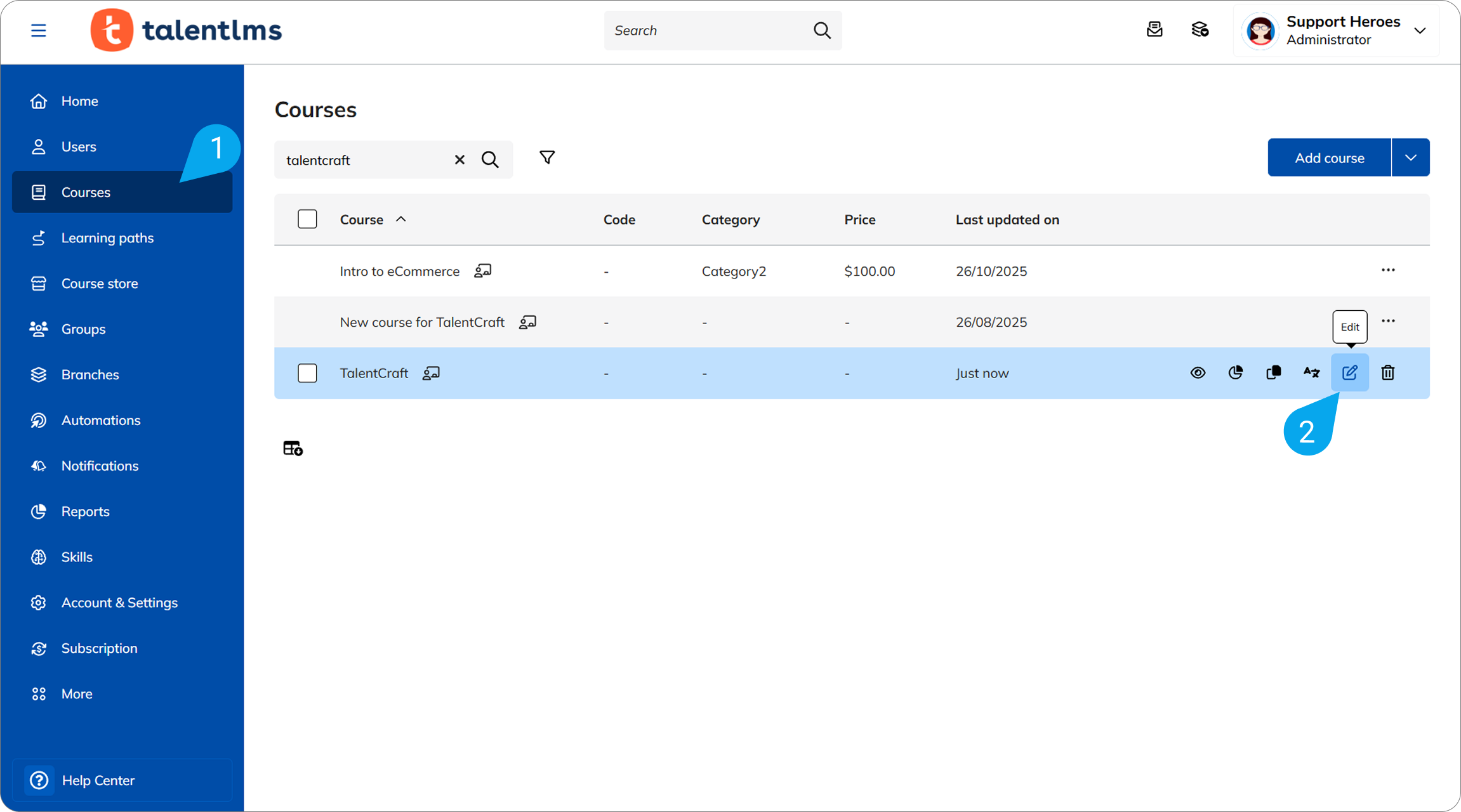Expand the Add course dropdown arrow
Viewport: 1461px width, 812px height.
tap(1410, 157)
